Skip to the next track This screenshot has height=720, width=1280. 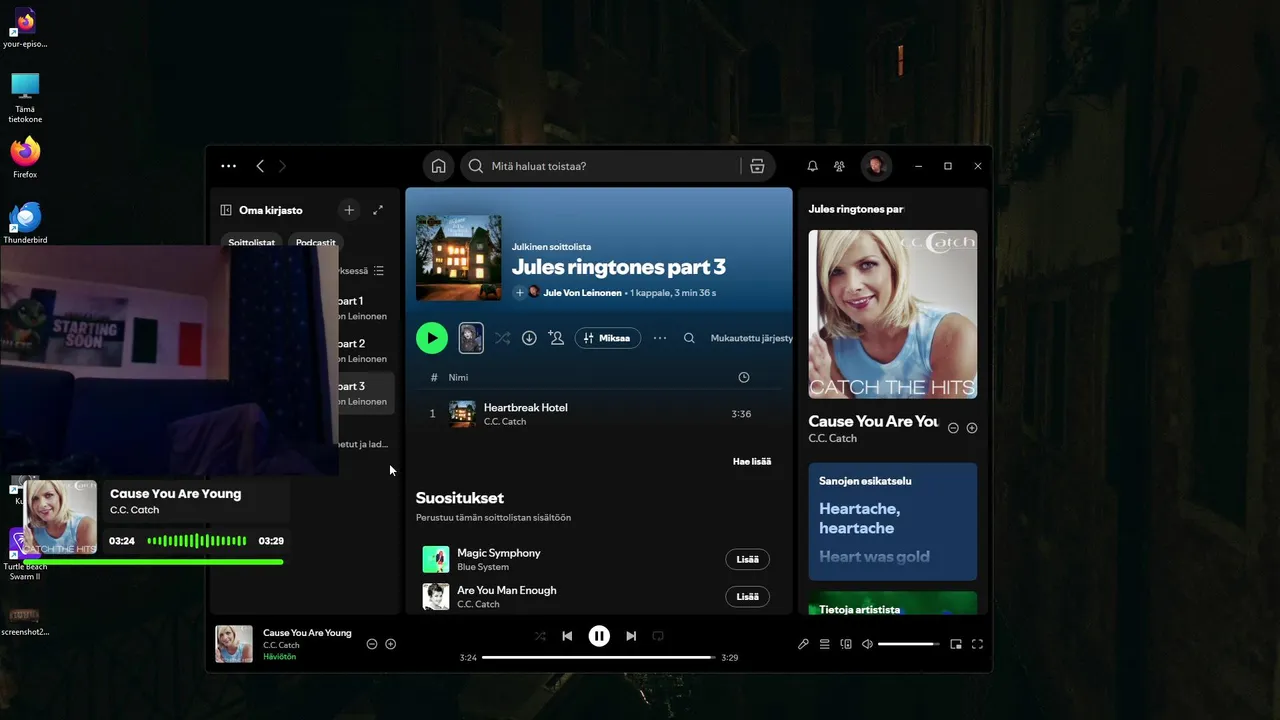click(x=631, y=636)
